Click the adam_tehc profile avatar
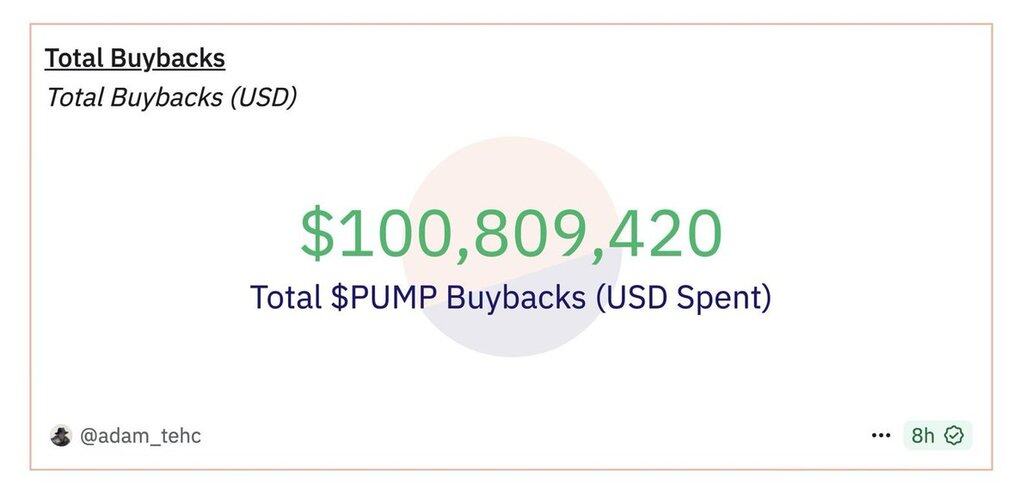Screen dimensions: 1032x494 pyautogui.click(x=61, y=435)
